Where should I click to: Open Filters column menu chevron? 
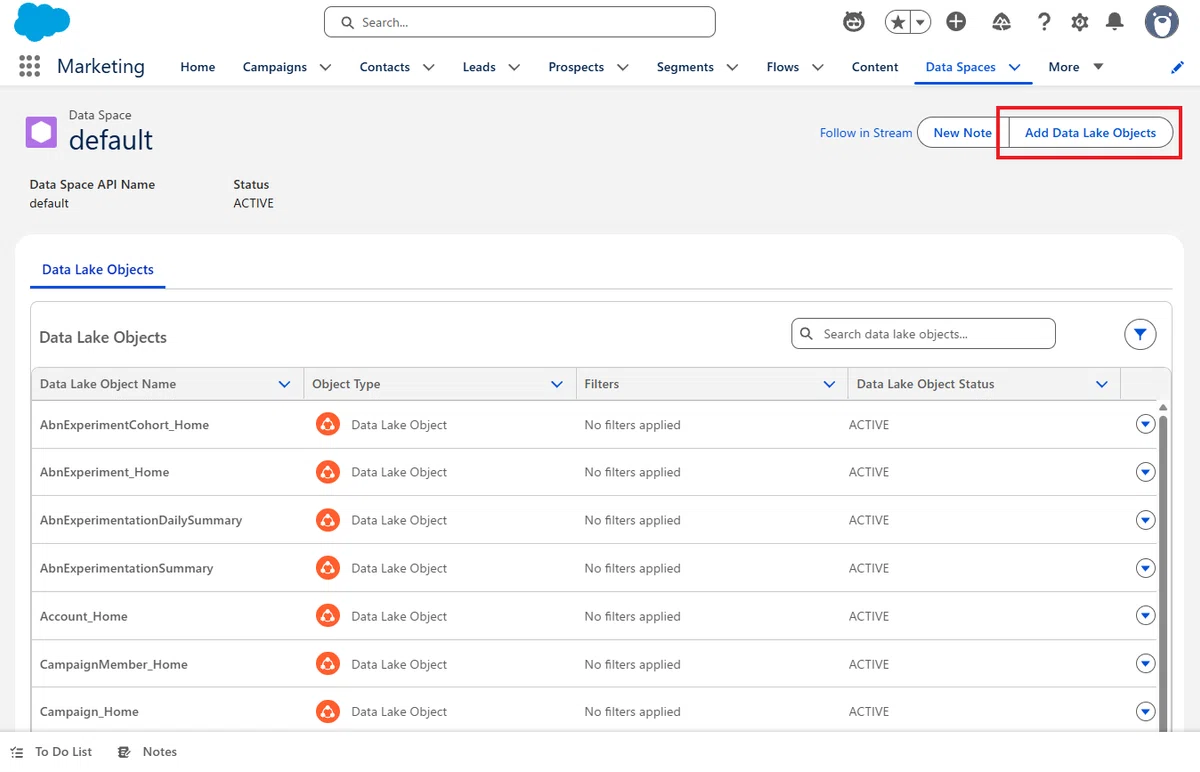coord(829,384)
